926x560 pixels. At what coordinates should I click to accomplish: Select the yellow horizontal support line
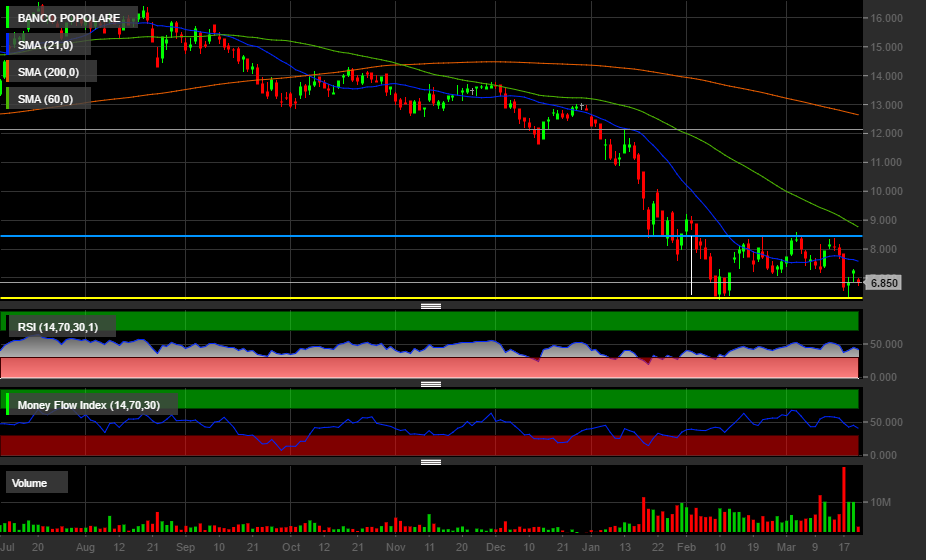coord(431,298)
